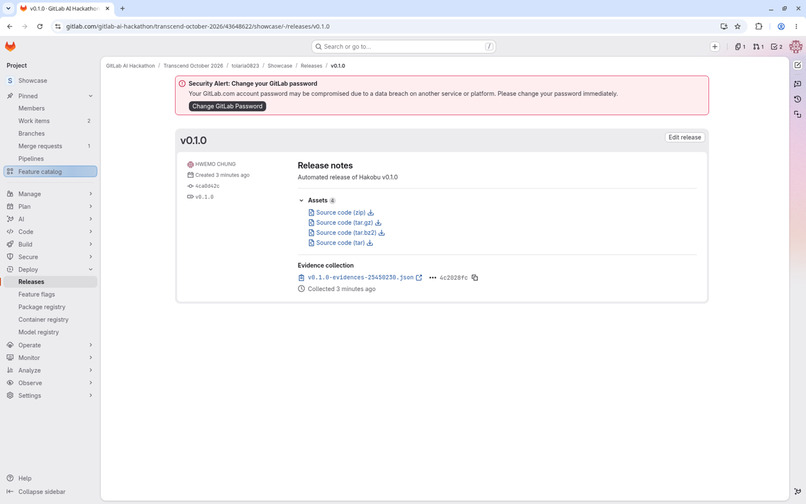Viewport: 806px width, 504px height.
Task: Click the GitLab fox logo
Action: click(10, 46)
